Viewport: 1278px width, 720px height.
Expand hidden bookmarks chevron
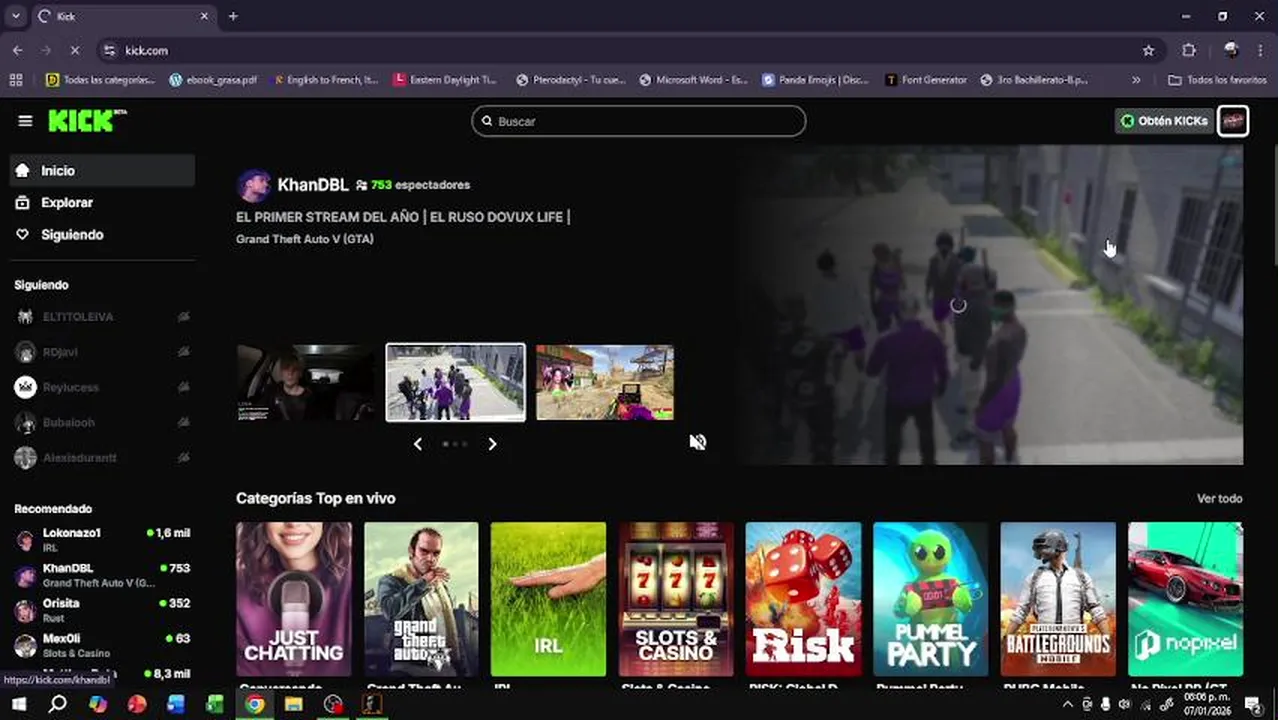tap(1136, 80)
